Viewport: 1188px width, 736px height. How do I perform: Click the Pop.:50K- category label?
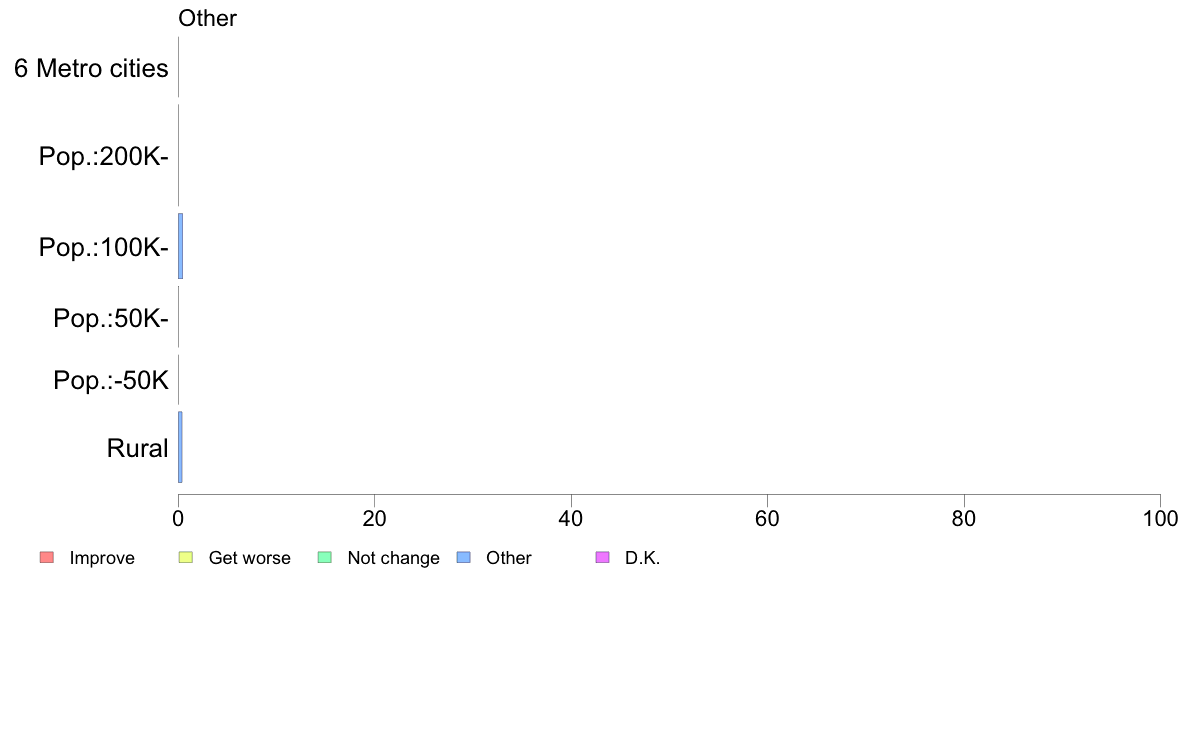click(x=111, y=318)
